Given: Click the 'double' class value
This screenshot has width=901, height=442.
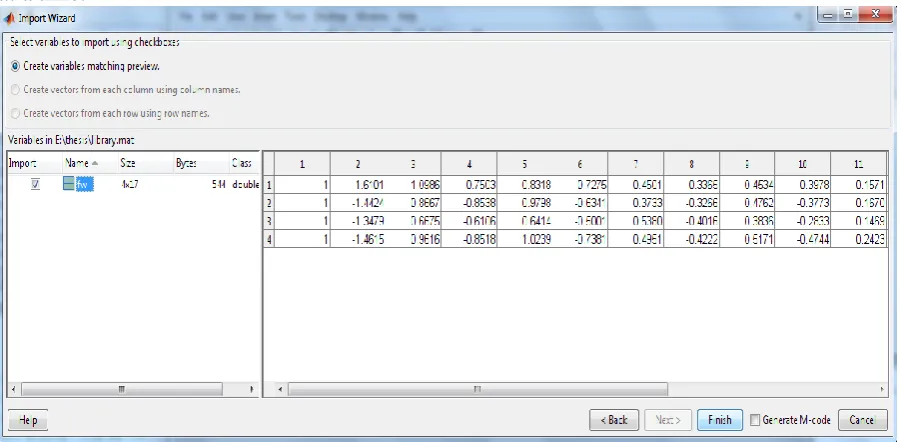Looking at the screenshot, I should coord(246,185).
